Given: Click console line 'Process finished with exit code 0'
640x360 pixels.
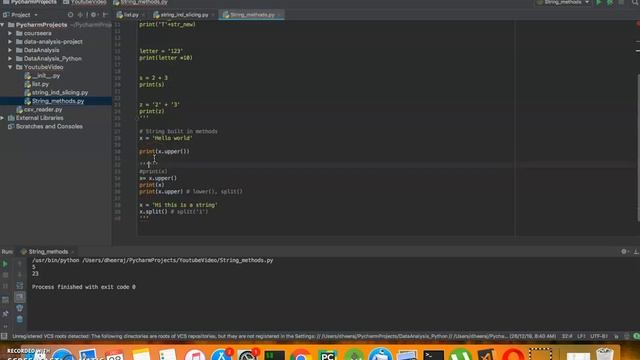Looking at the screenshot, I should tap(84, 287).
